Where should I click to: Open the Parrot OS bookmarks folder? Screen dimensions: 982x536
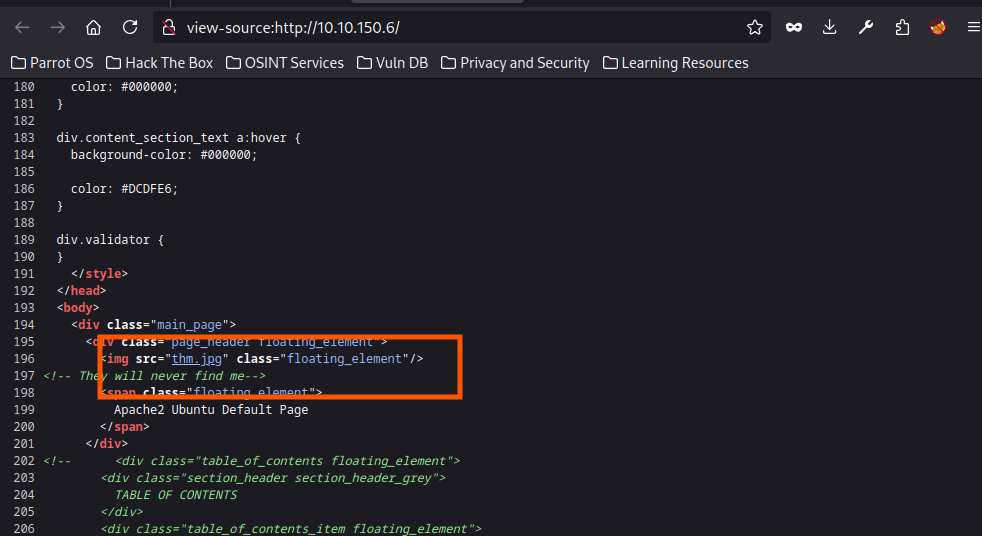coord(52,63)
